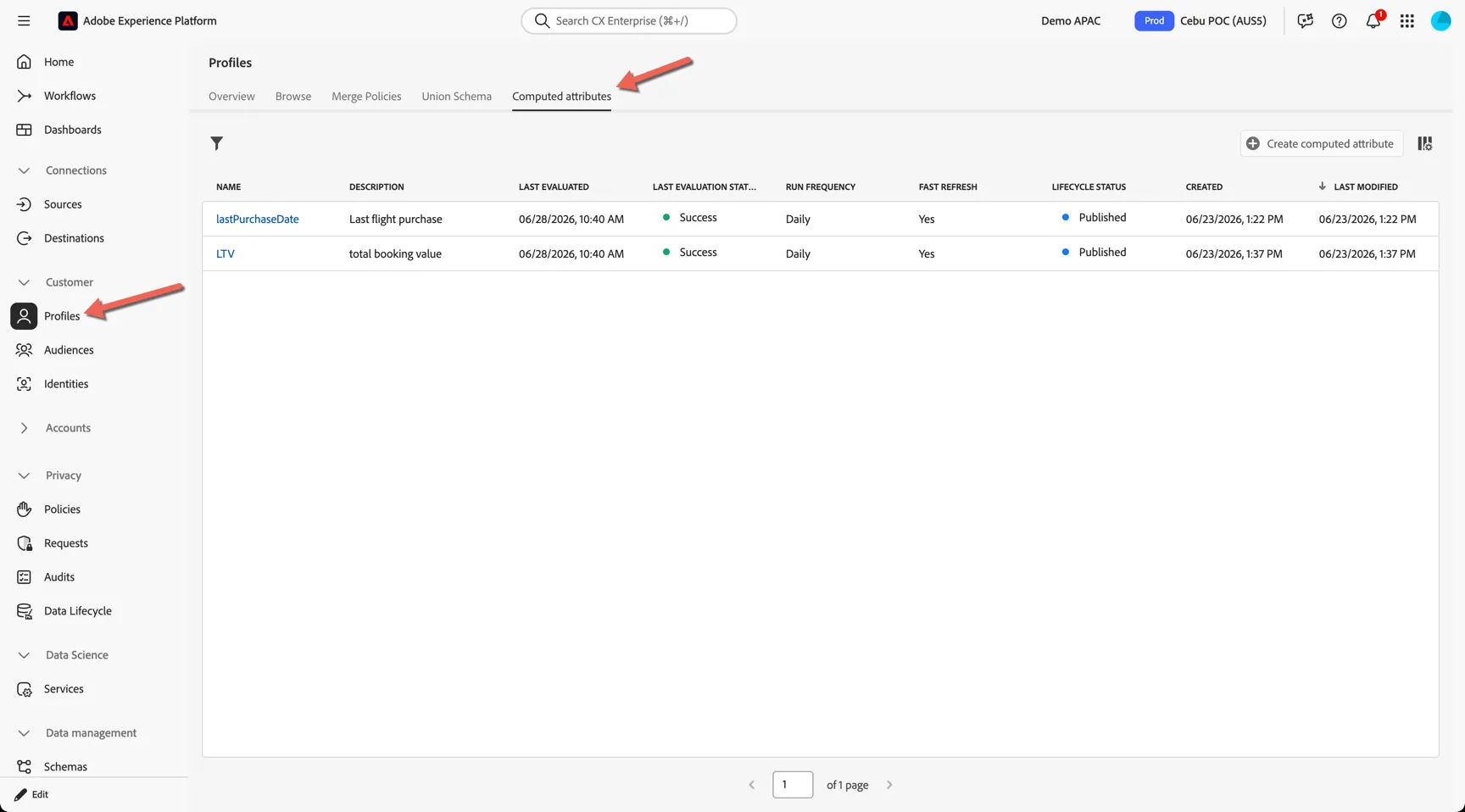Collapse the Privacy section
The image size is (1465, 812).
point(24,476)
